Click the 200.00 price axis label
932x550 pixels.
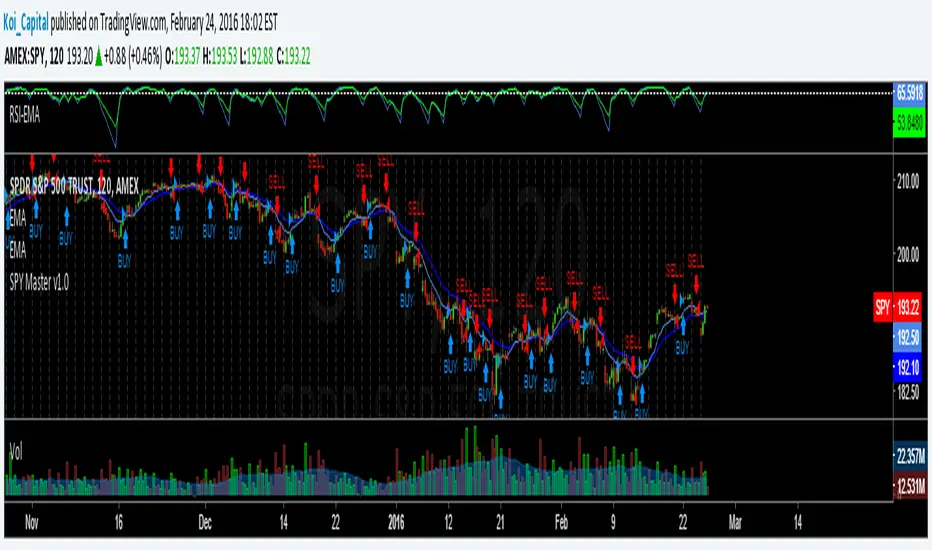click(x=909, y=255)
